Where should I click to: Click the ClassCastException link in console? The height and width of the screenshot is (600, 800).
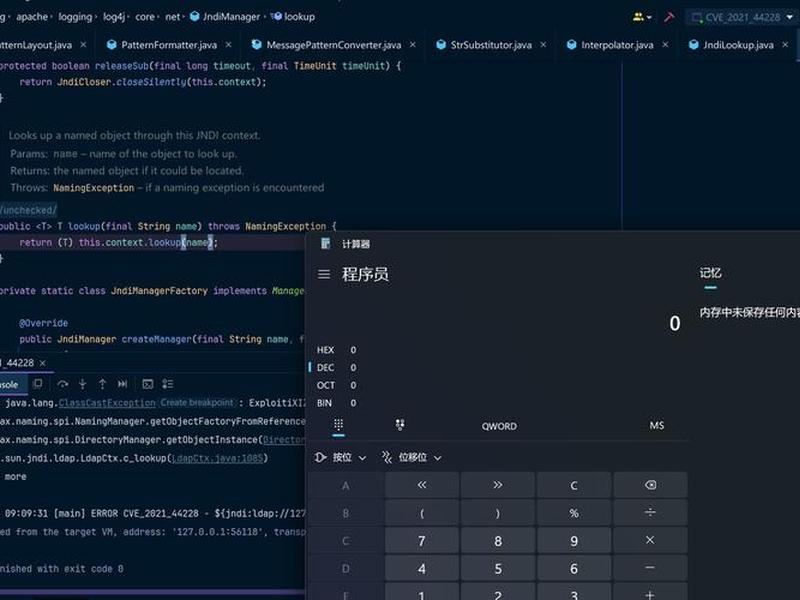coord(107,403)
